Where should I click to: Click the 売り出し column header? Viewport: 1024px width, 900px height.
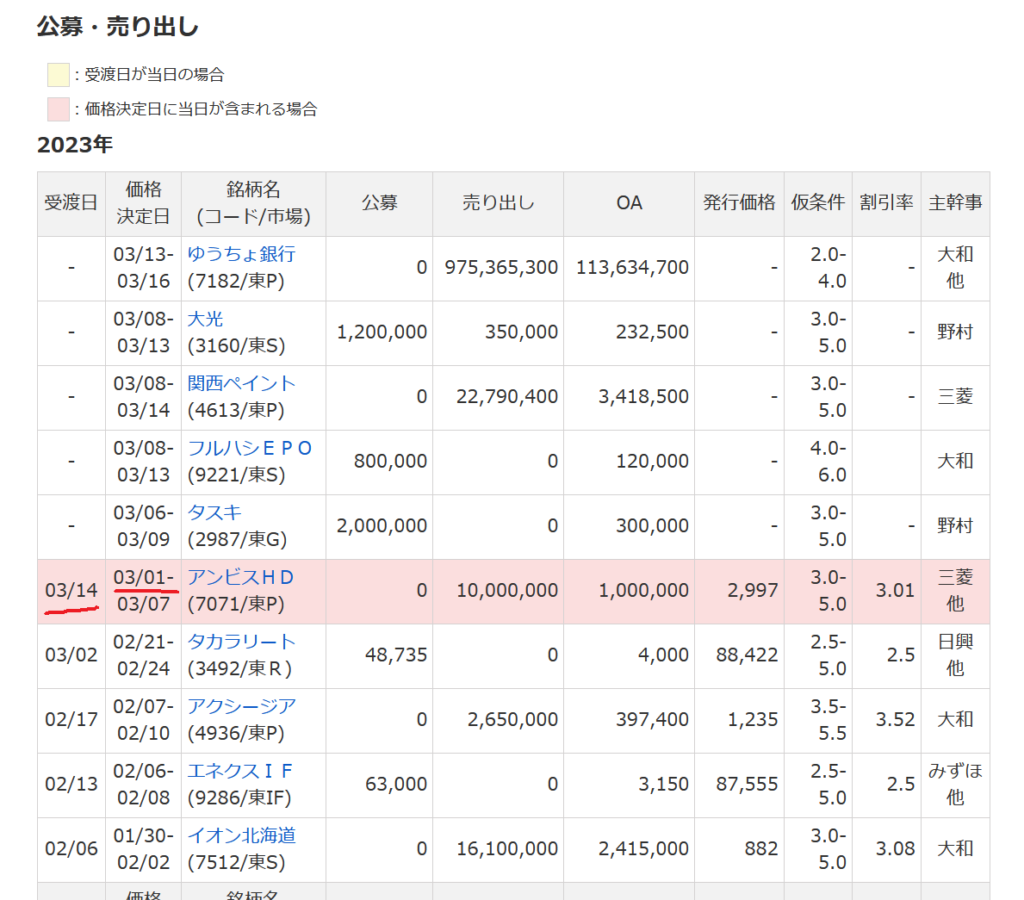click(498, 203)
